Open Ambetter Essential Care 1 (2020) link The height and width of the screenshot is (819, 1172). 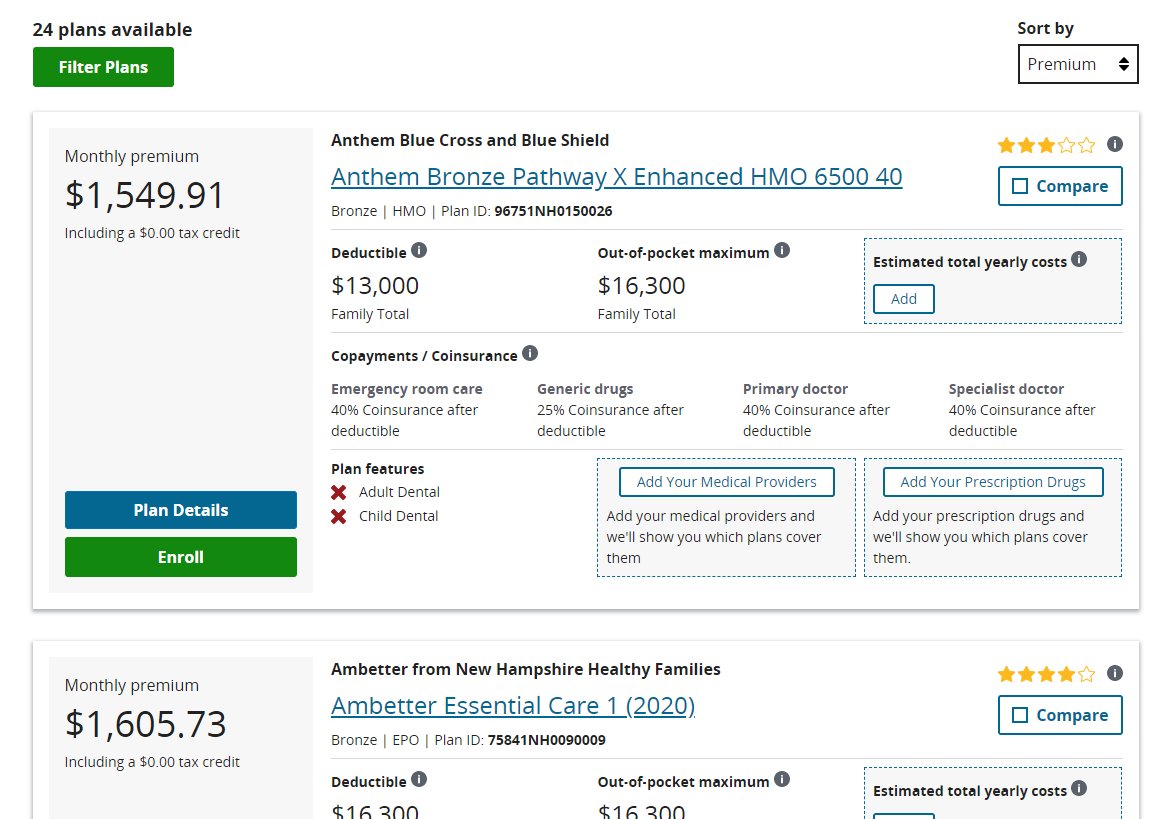pyautogui.click(x=513, y=706)
